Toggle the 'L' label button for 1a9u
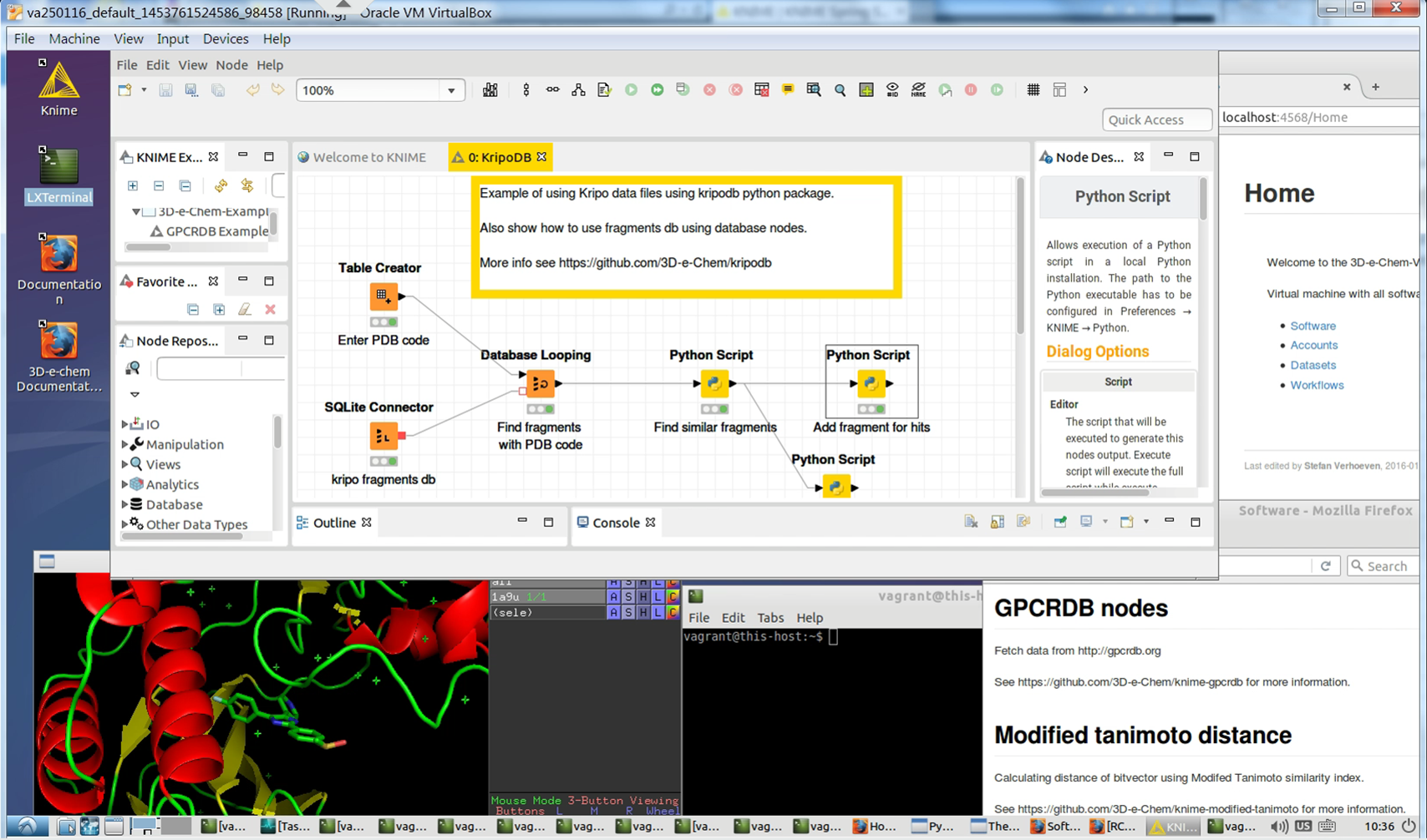 click(658, 597)
